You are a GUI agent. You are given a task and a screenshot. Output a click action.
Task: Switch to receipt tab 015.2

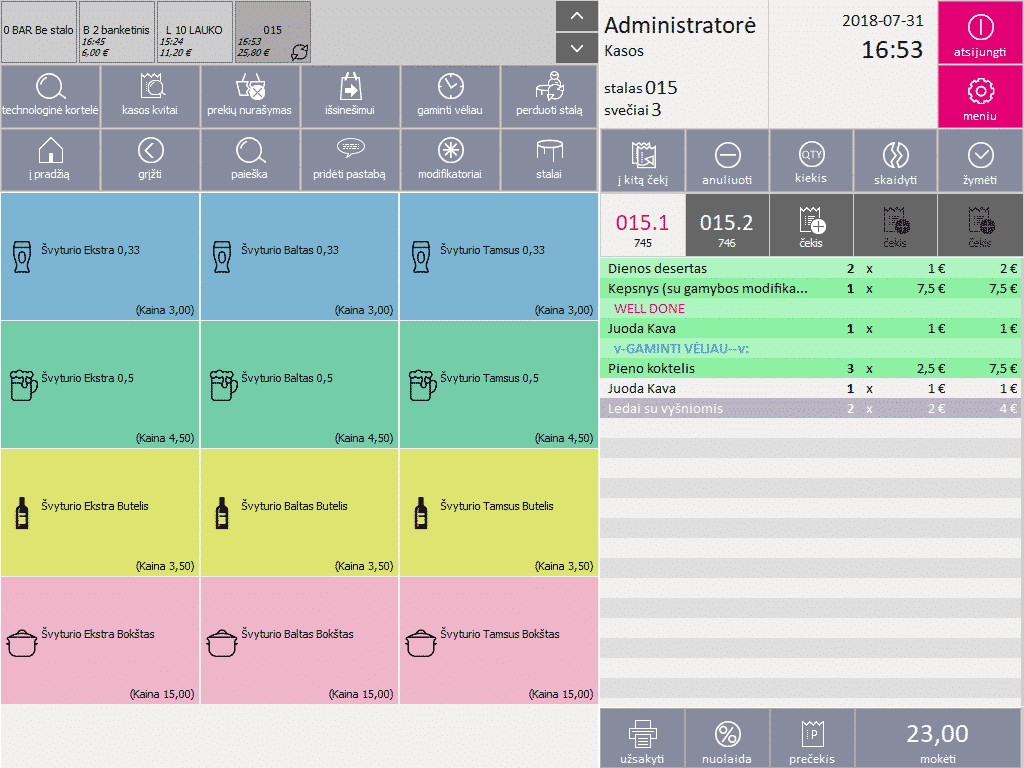[x=726, y=224]
